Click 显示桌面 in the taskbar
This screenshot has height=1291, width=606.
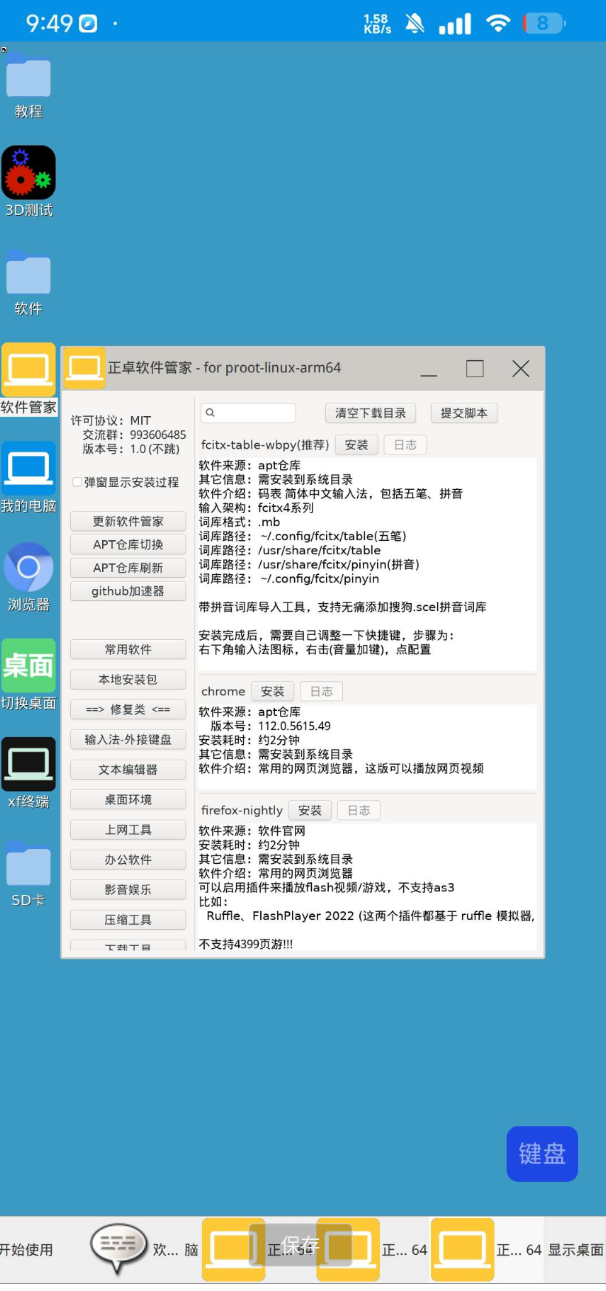(x=575, y=1250)
